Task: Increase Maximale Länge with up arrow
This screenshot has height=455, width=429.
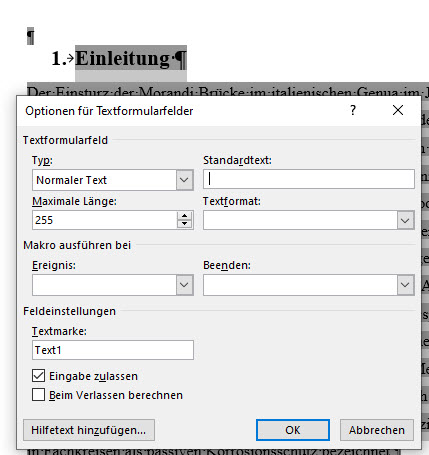Action: coord(184,216)
